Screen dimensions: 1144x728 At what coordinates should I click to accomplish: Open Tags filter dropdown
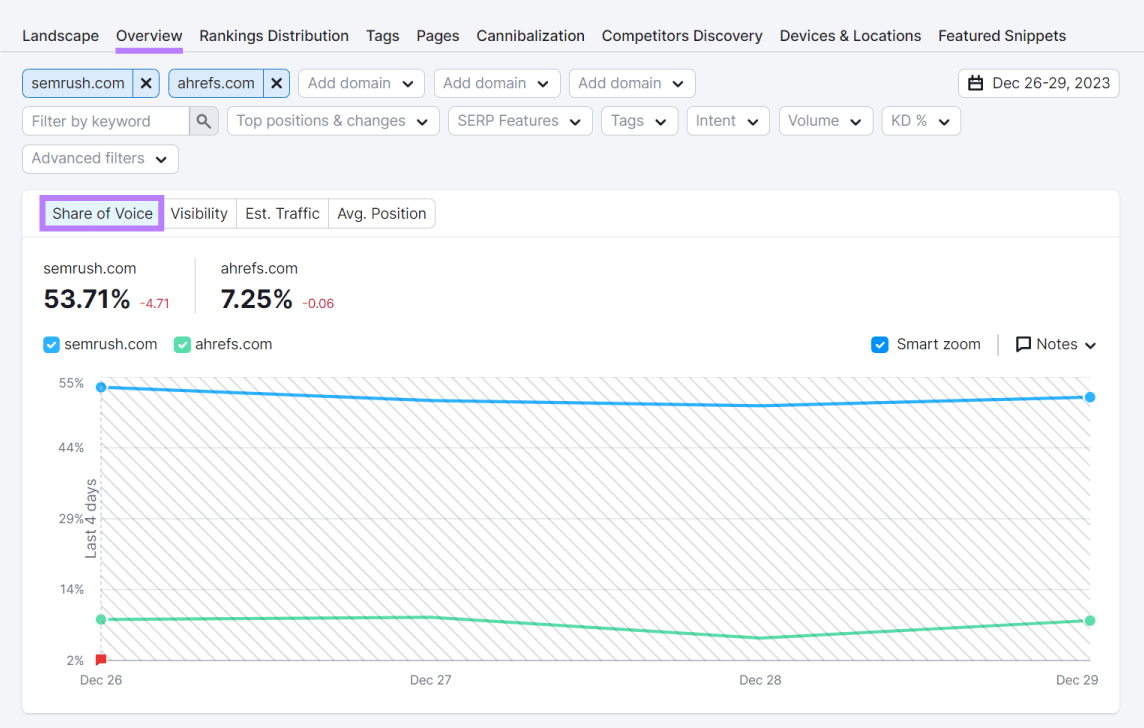pyautogui.click(x=639, y=121)
